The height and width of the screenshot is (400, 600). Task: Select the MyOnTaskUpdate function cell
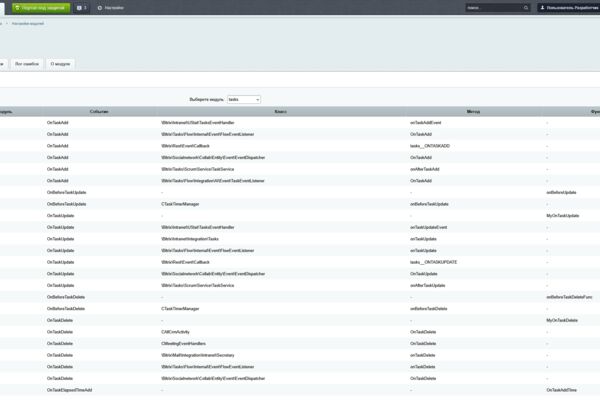pyautogui.click(x=562, y=216)
